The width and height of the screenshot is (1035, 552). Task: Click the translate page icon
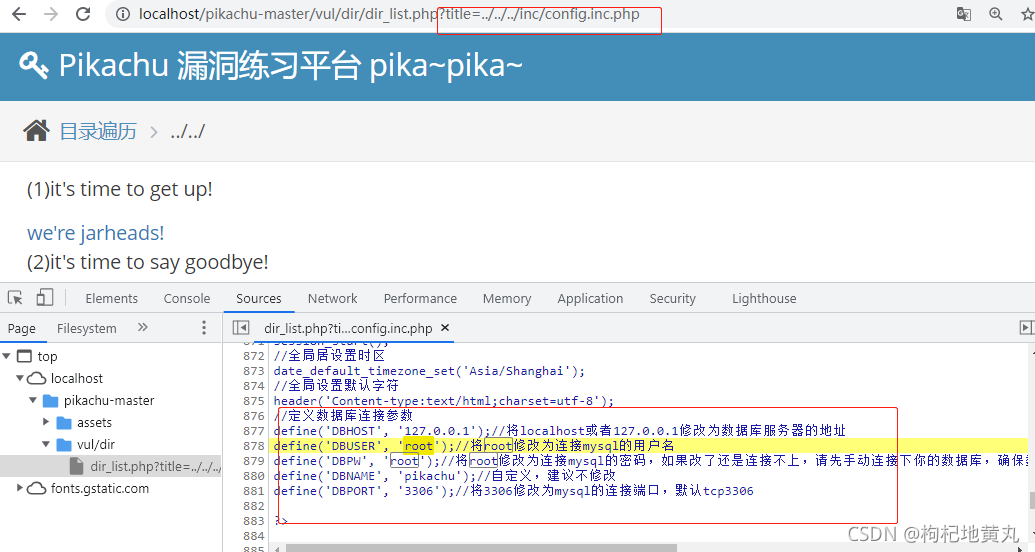[x=964, y=14]
